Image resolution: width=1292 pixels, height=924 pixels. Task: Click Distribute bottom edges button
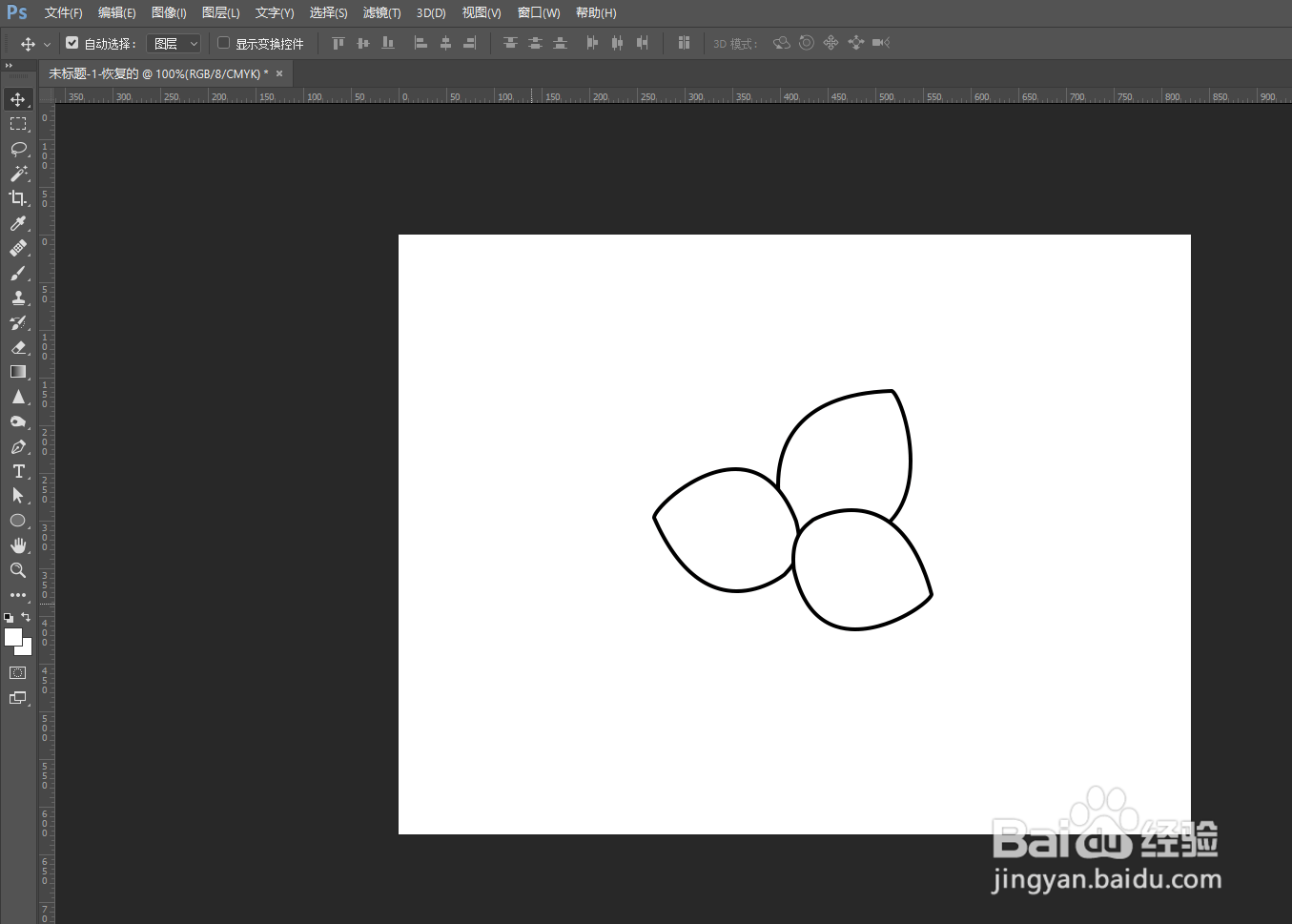pos(560,43)
